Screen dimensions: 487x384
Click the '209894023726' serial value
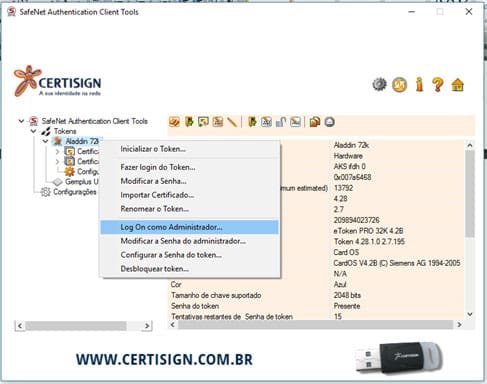[x=356, y=220]
